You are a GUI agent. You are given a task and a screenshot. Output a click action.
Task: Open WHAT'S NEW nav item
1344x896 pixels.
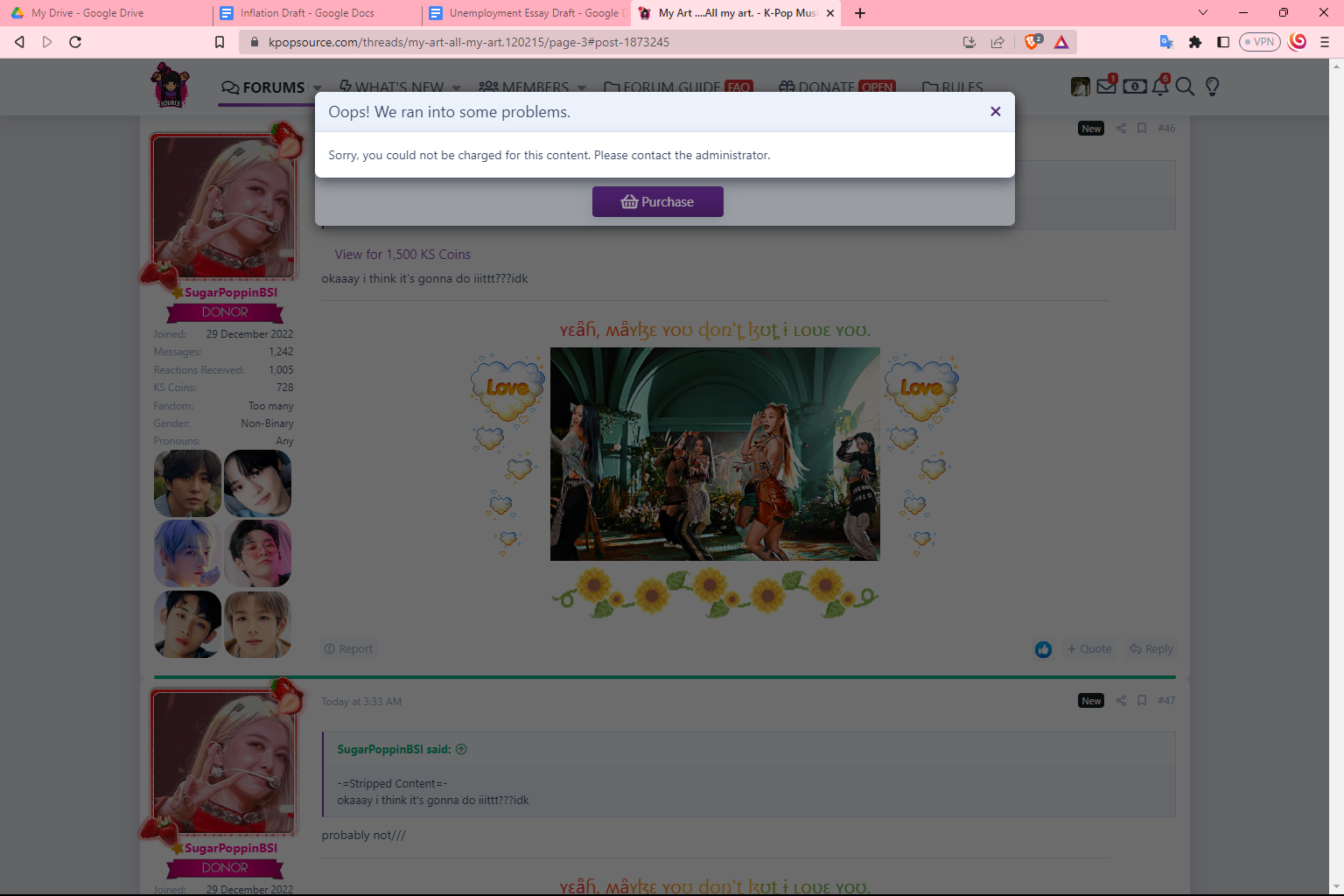tap(391, 87)
